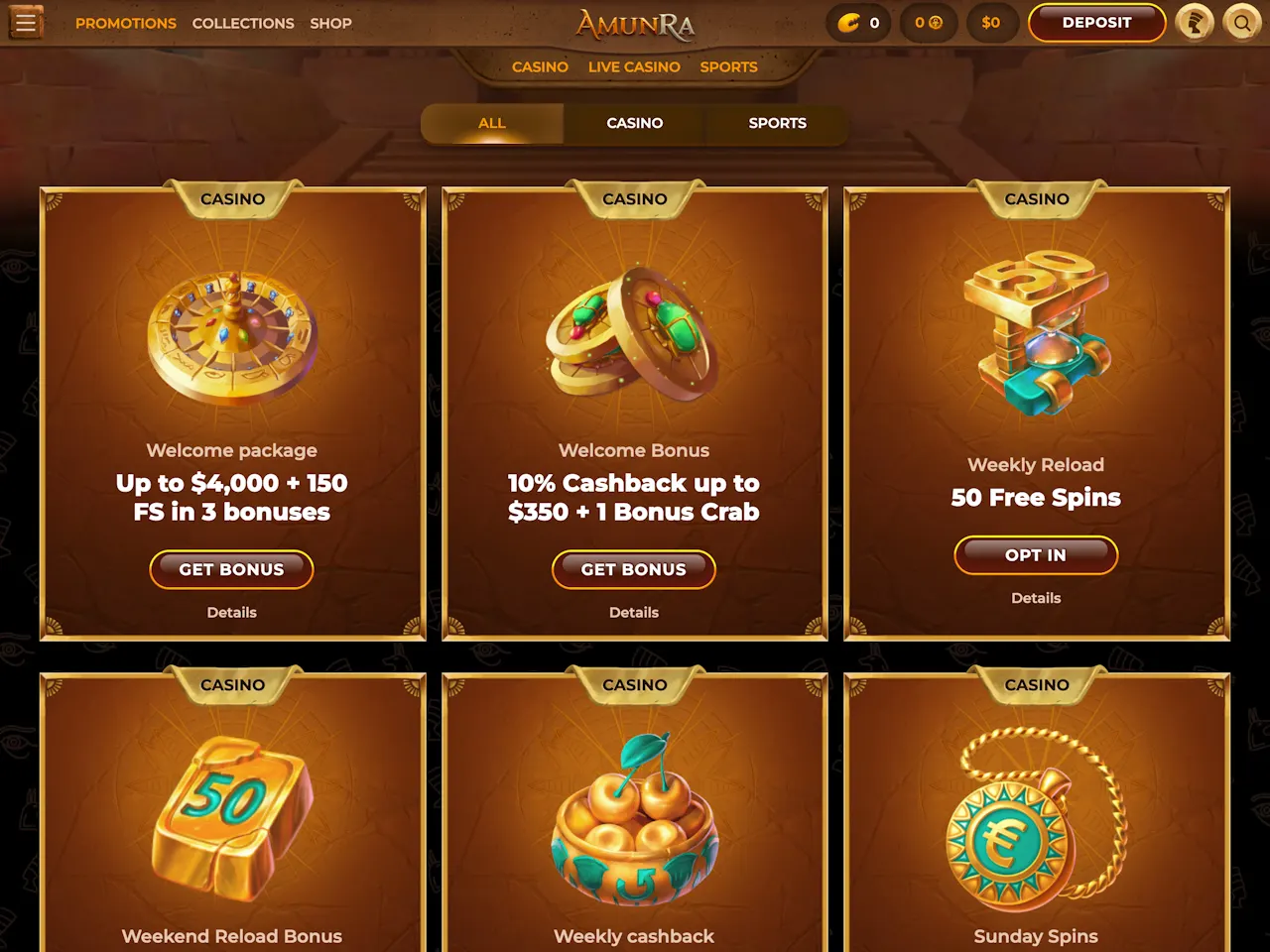Screen dimensions: 1270x952
Task: Click the gold coin balance counter
Action: (859, 23)
